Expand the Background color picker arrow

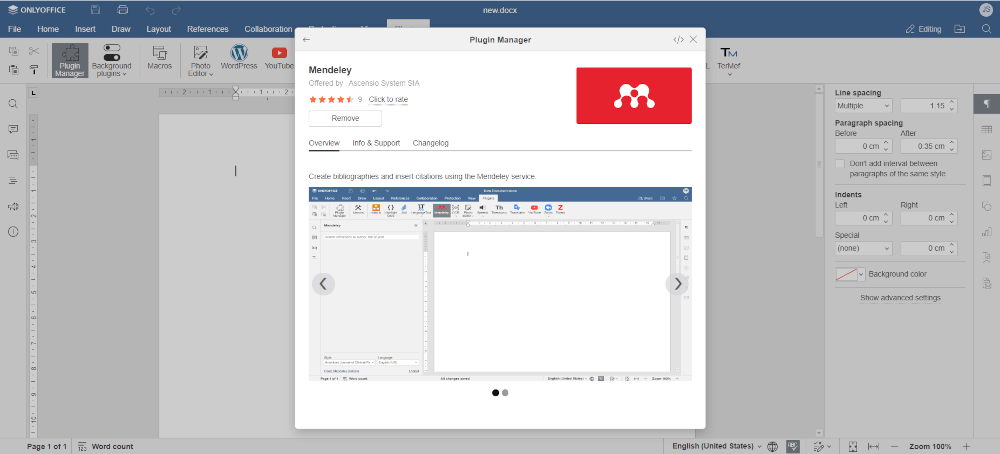pyautogui.click(x=861, y=274)
